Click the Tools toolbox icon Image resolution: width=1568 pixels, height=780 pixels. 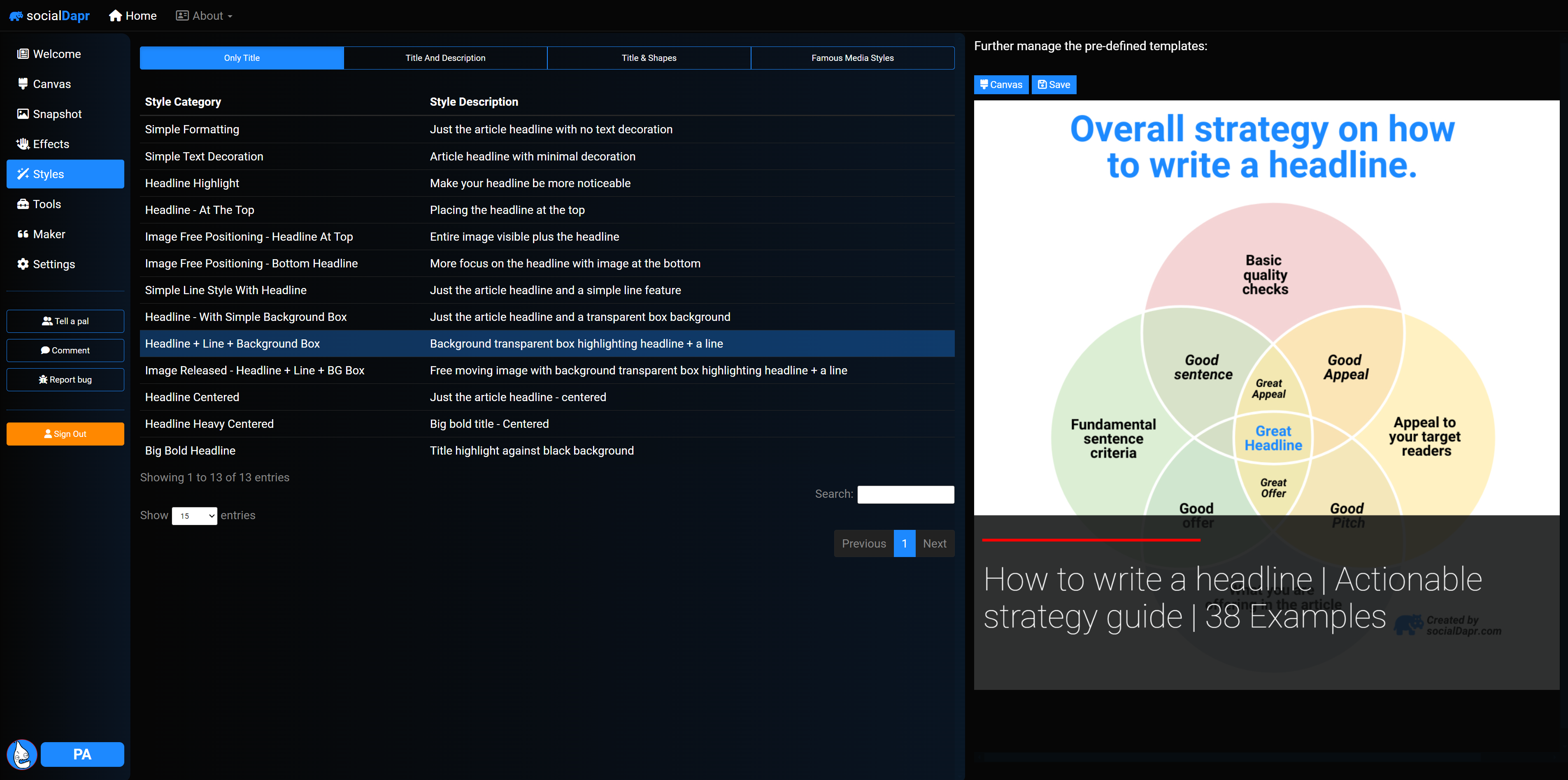[x=23, y=204]
